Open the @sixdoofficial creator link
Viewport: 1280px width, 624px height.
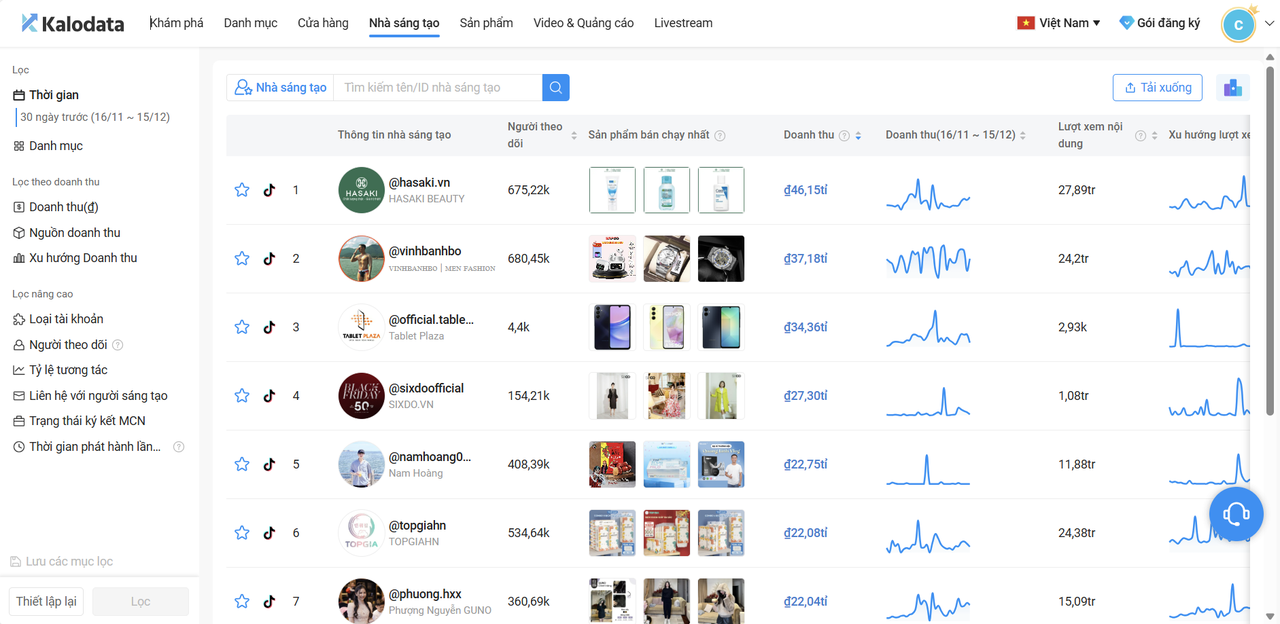point(426,388)
